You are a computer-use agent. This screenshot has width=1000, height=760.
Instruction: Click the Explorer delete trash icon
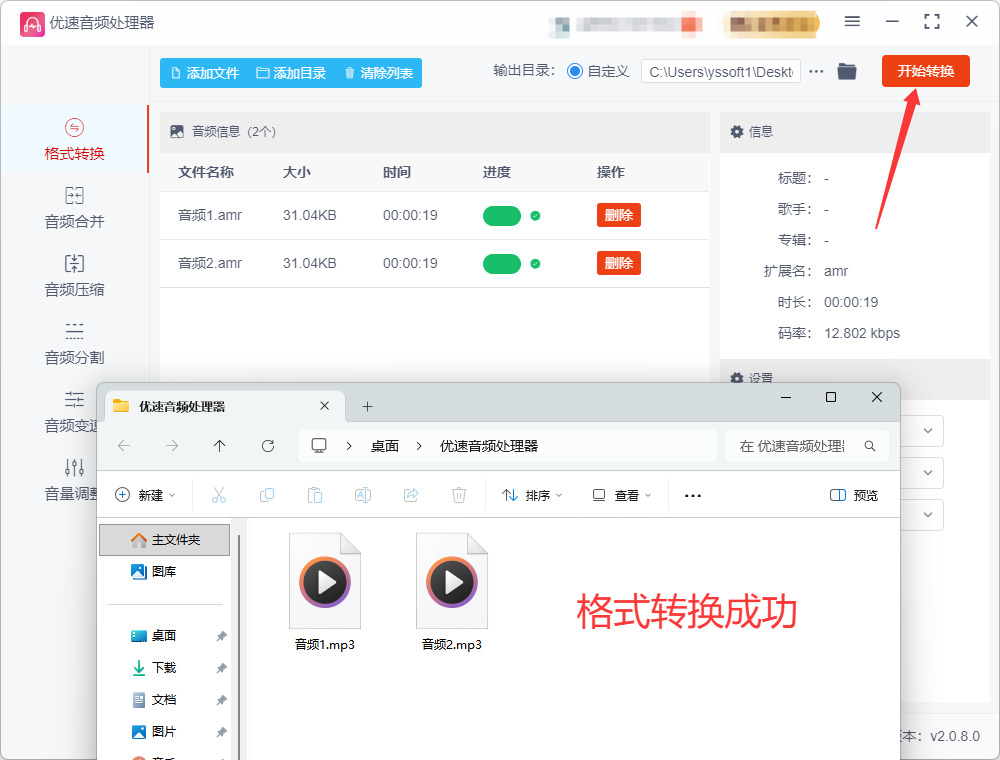pyautogui.click(x=459, y=495)
